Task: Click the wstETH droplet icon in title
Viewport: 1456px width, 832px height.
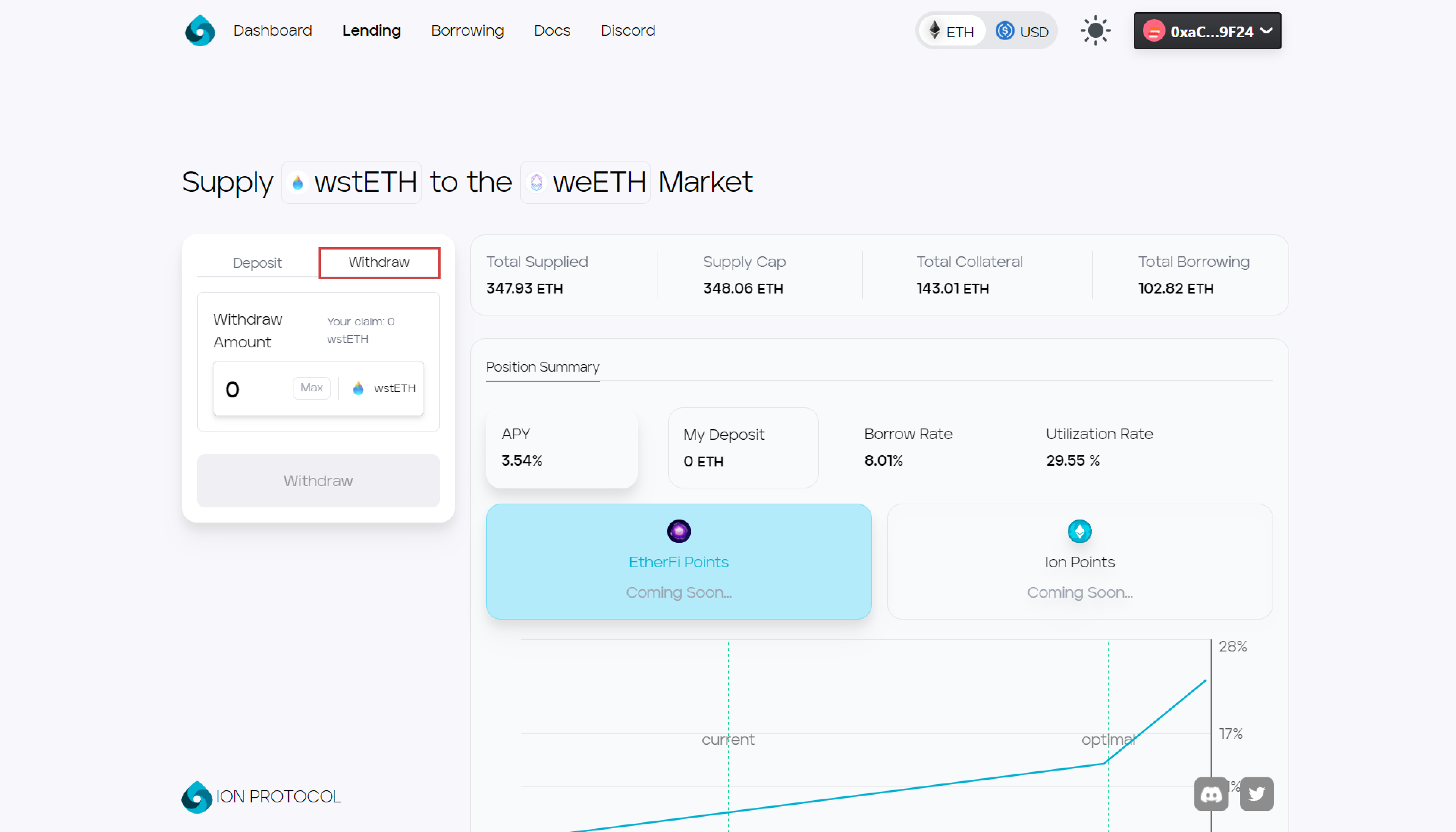Action: (x=298, y=183)
